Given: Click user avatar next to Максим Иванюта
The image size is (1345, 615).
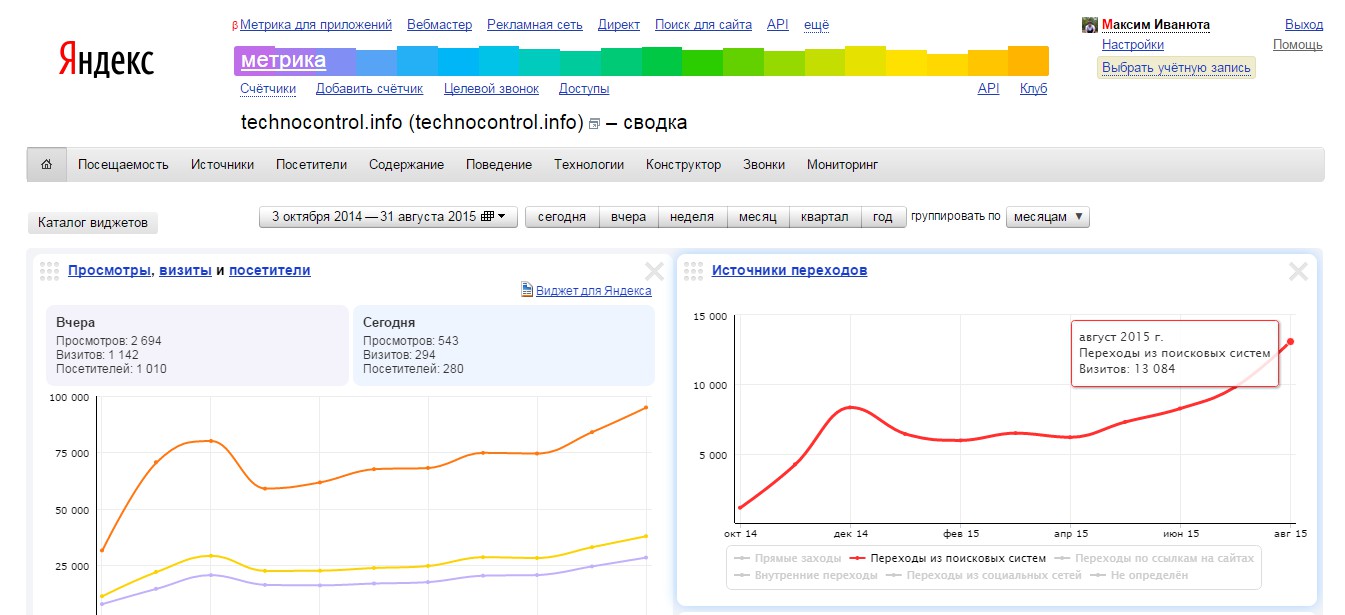Looking at the screenshot, I should pos(1090,25).
